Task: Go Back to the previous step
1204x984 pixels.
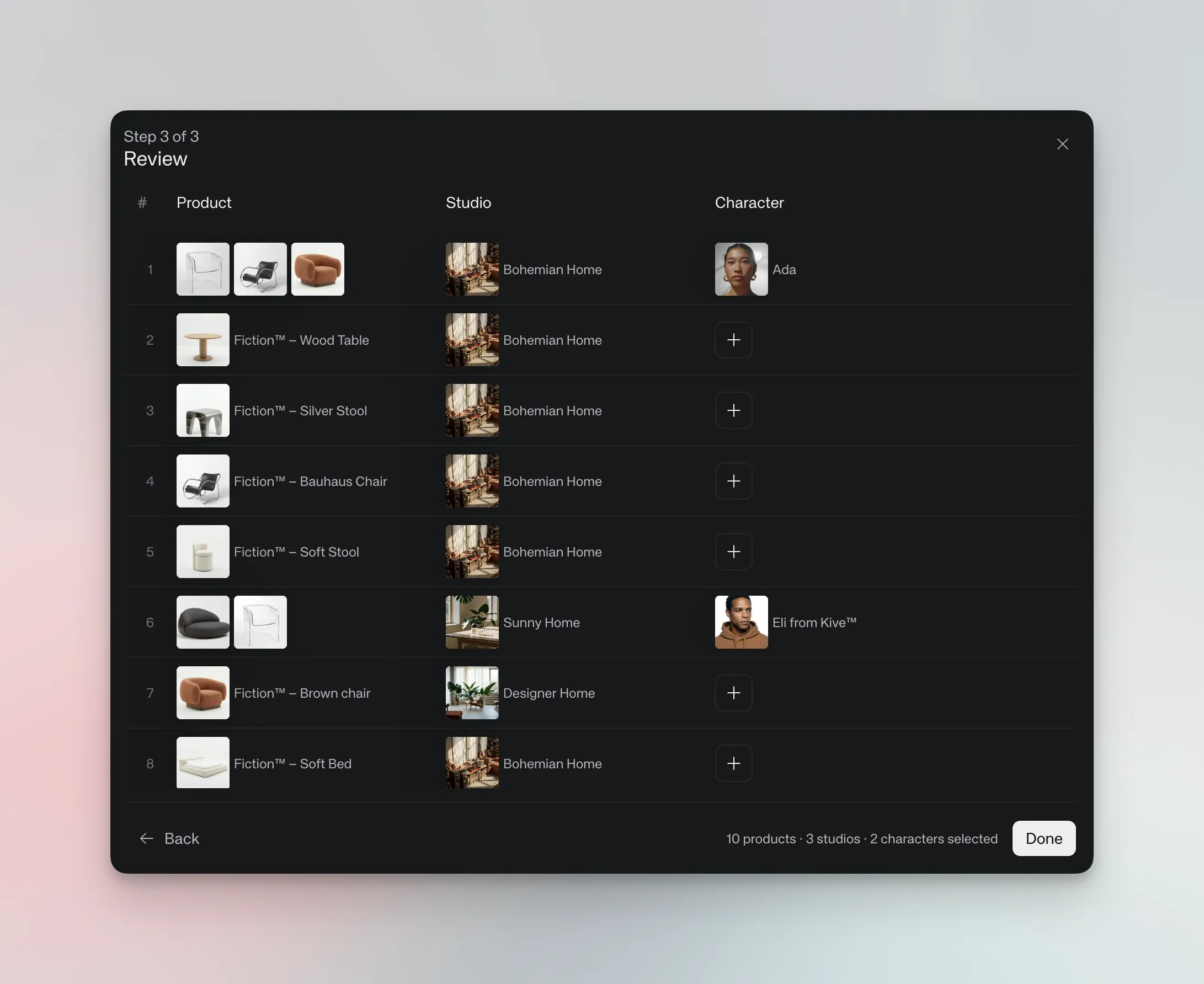Action: 169,838
